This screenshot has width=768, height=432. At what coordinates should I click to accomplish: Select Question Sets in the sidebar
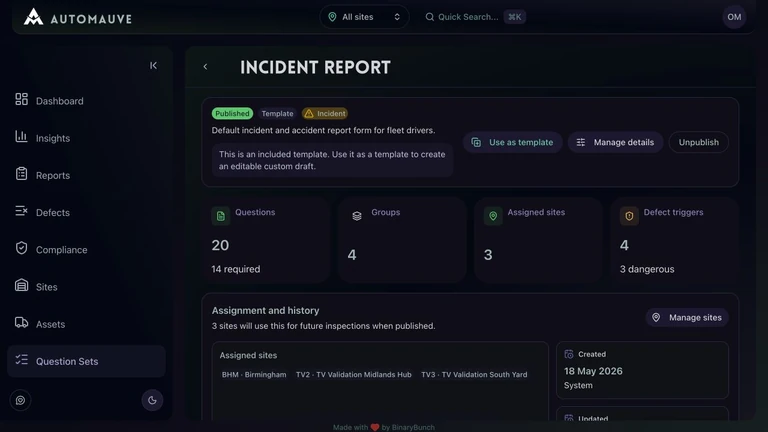pyautogui.click(x=86, y=361)
